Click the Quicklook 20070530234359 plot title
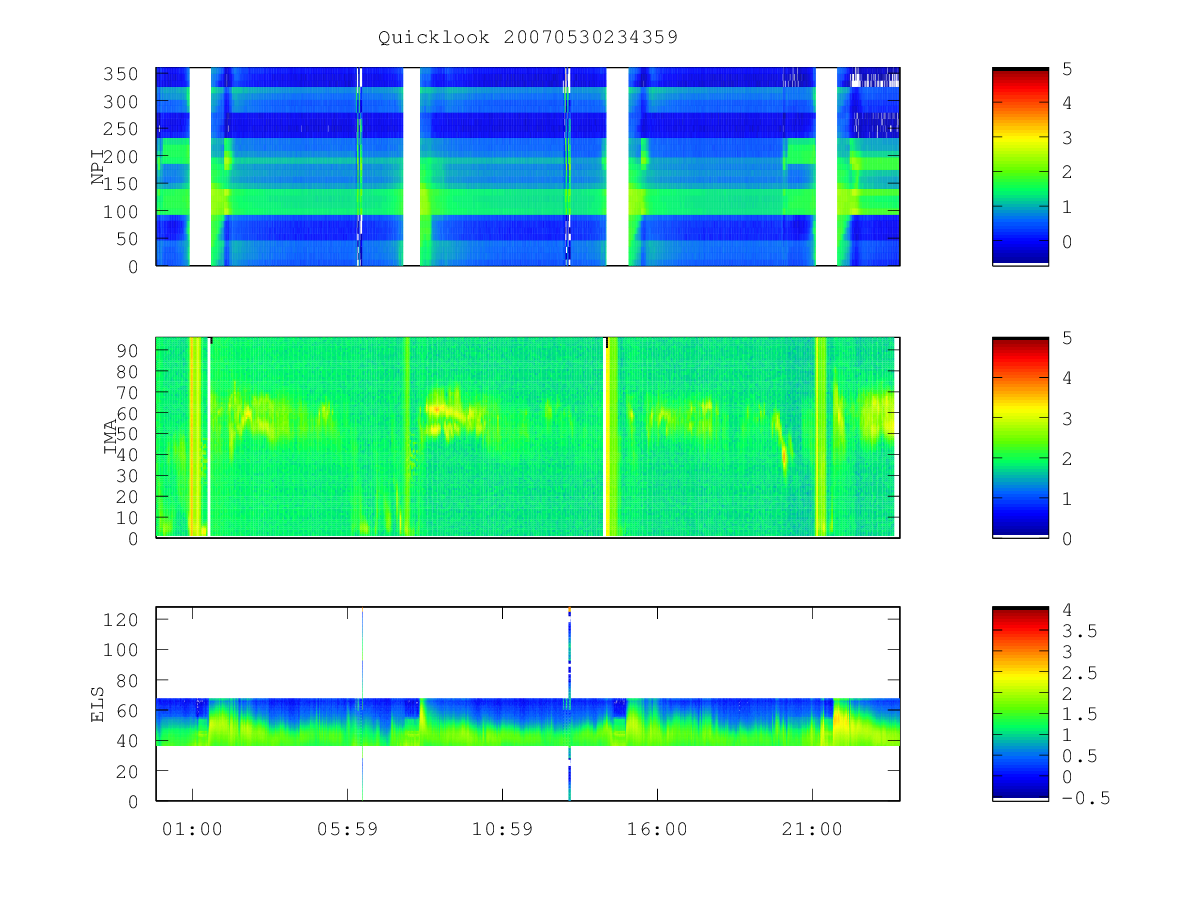This screenshot has width=1200, height=900. [528, 38]
